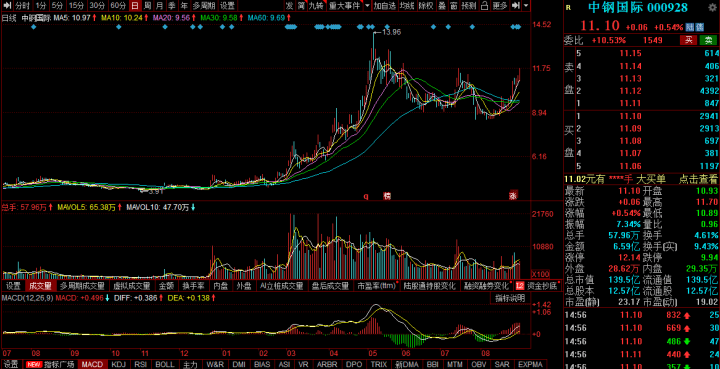Open the 更多 more options dropdown

coord(500,6)
